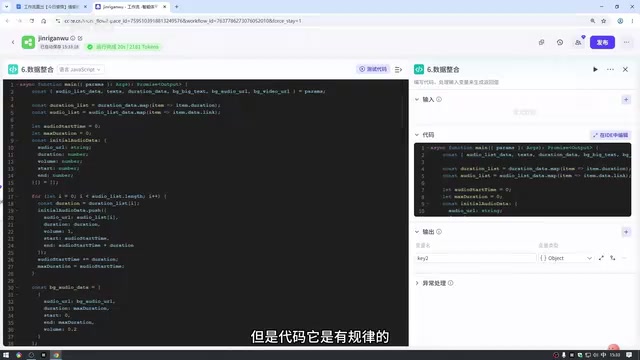The image size is (640, 360).
Task: Show info tooltip for 输出
Action: [x=439, y=232]
